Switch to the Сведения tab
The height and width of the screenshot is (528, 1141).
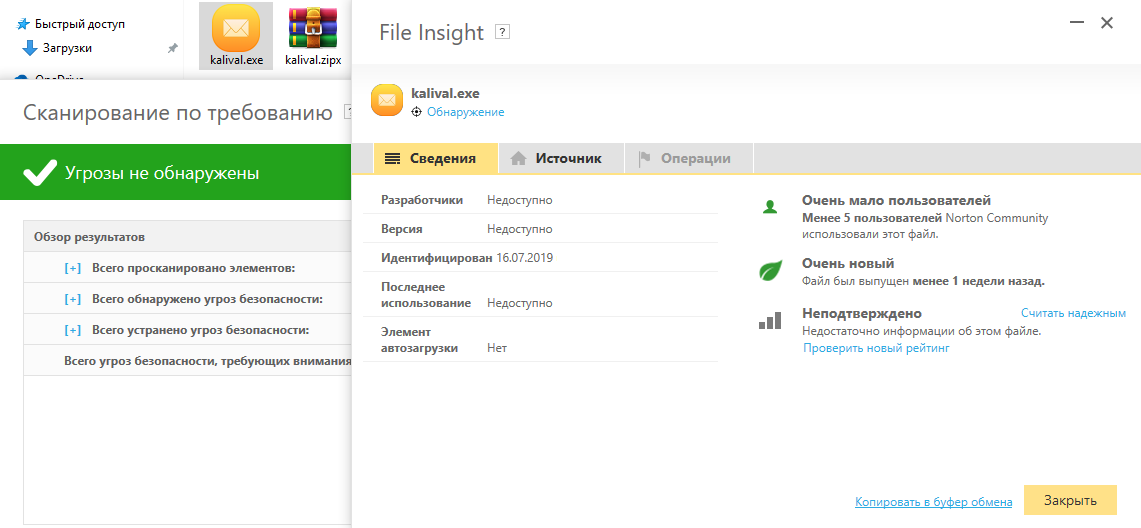click(436, 159)
